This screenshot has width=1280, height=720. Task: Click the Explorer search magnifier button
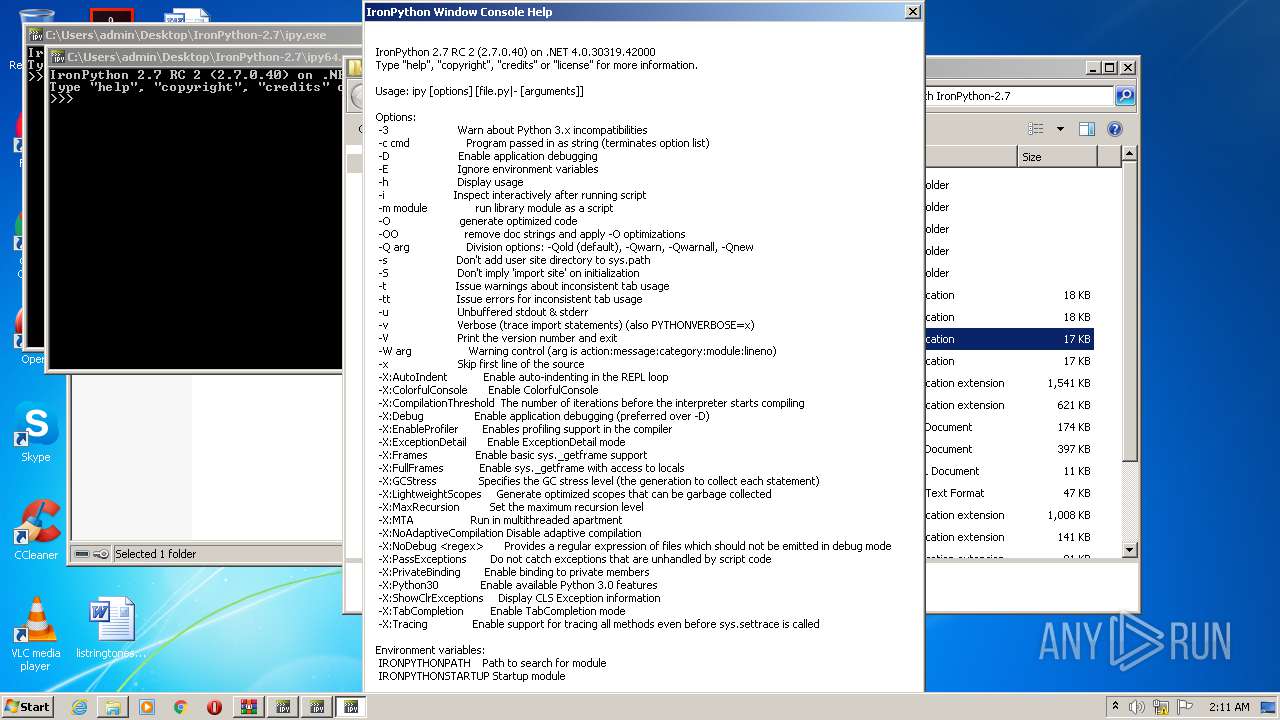[1125, 96]
